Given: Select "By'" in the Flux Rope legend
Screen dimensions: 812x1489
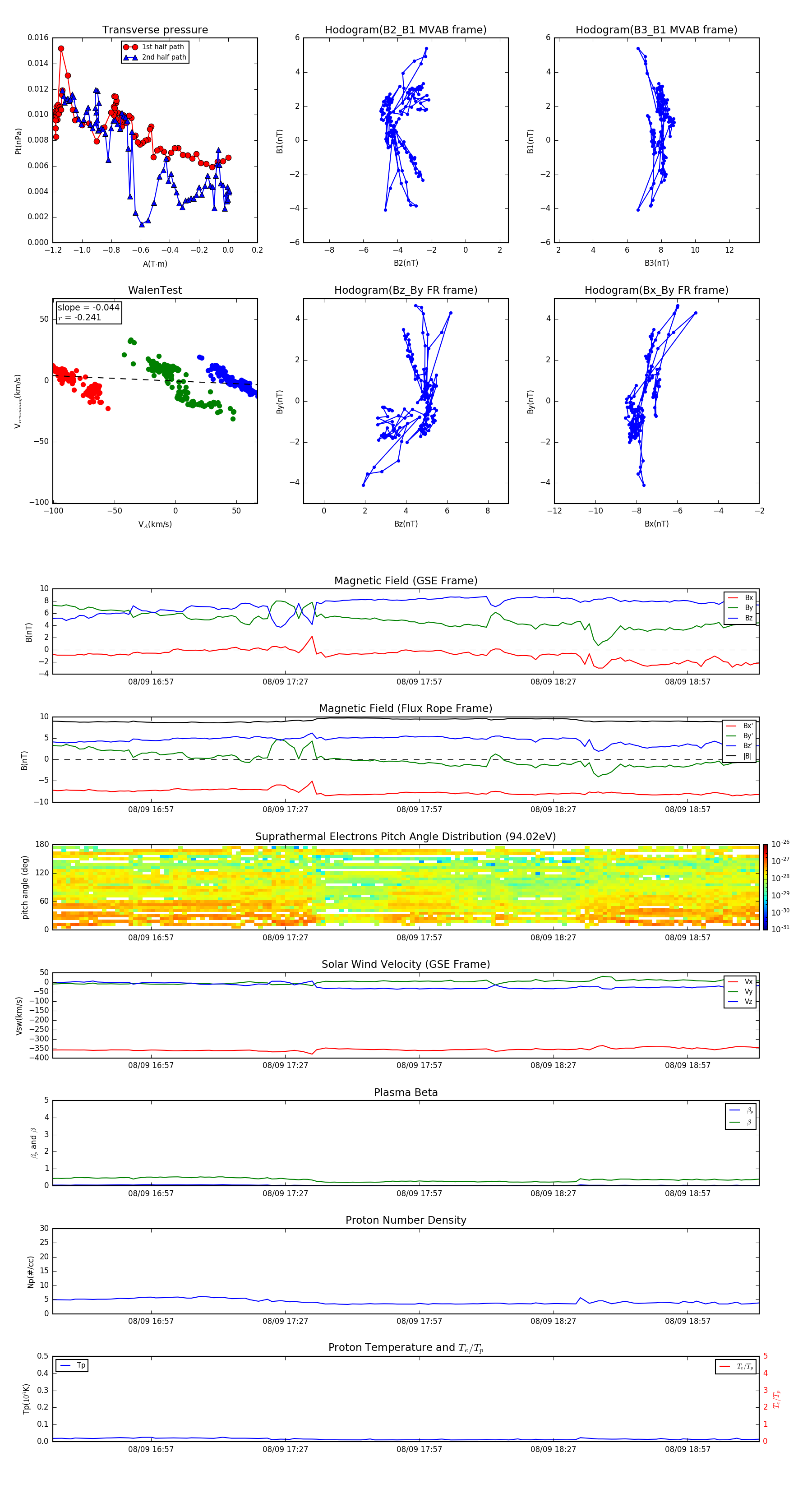Looking at the screenshot, I should click(x=739, y=736).
